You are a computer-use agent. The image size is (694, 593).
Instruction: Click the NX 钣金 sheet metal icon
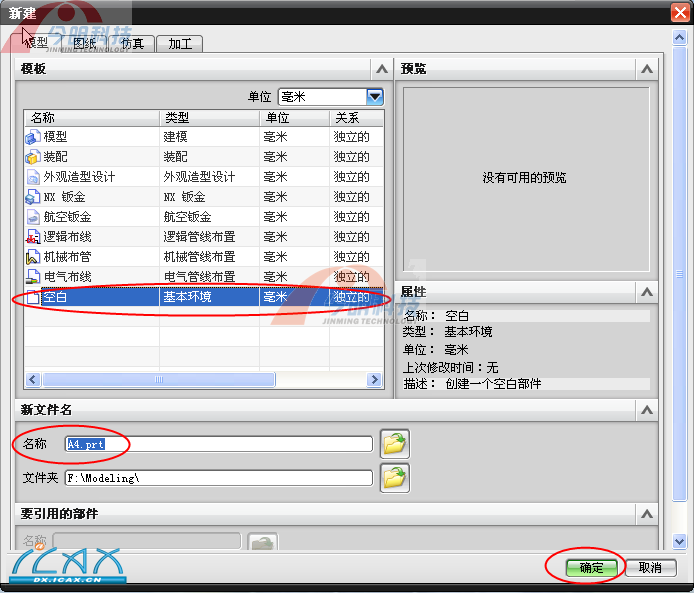point(33,197)
